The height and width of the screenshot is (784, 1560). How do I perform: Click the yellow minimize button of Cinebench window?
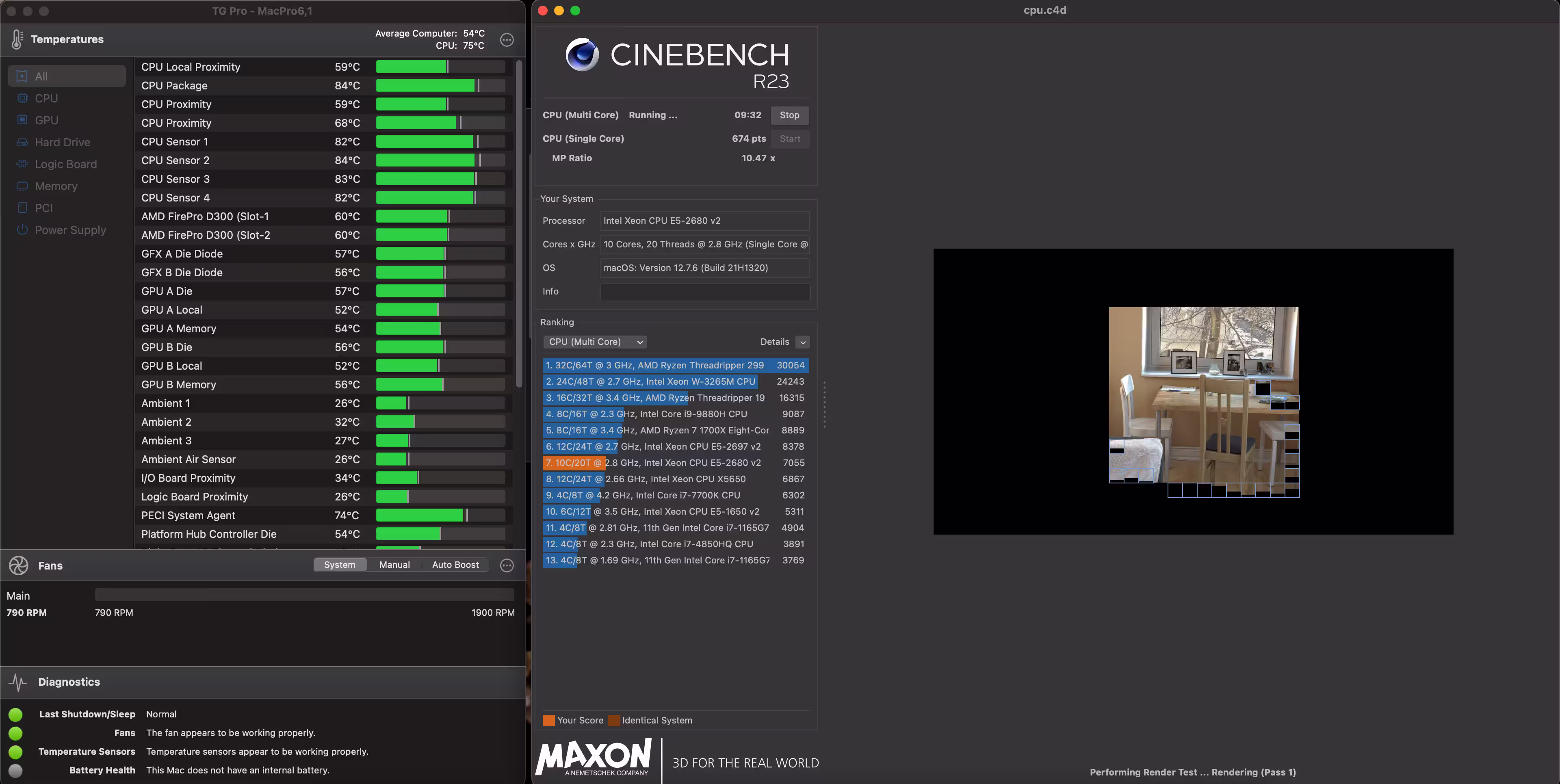tap(559, 10)
